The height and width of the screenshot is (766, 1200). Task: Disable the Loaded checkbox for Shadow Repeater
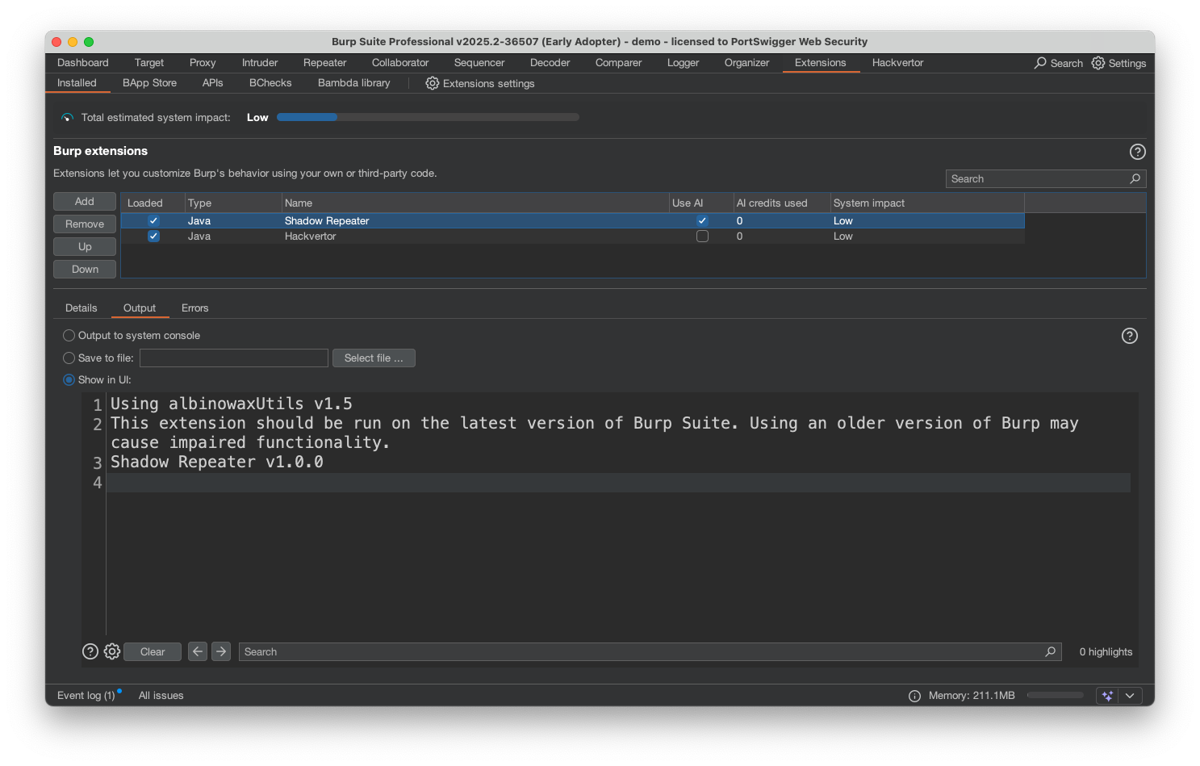click(153, 220)
